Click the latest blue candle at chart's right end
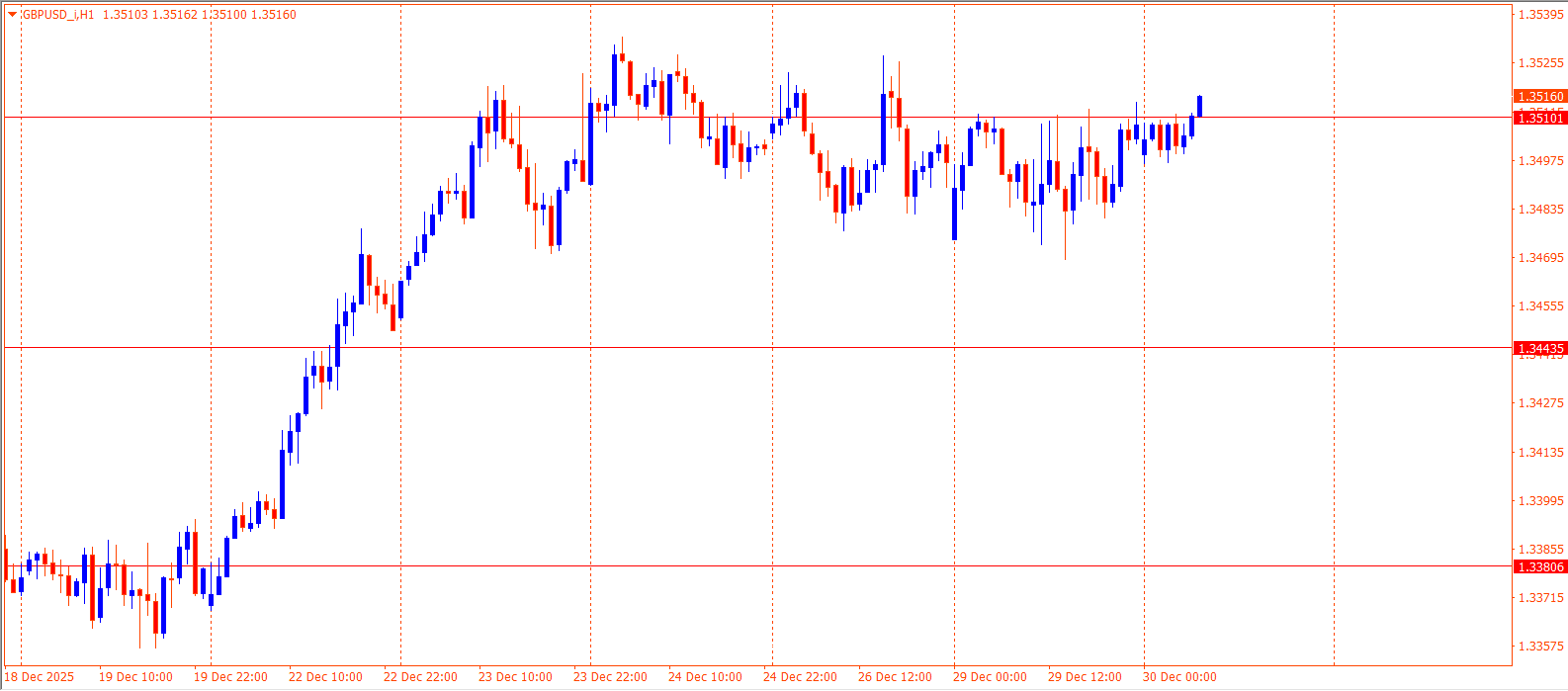 [x=1199, y=106]
